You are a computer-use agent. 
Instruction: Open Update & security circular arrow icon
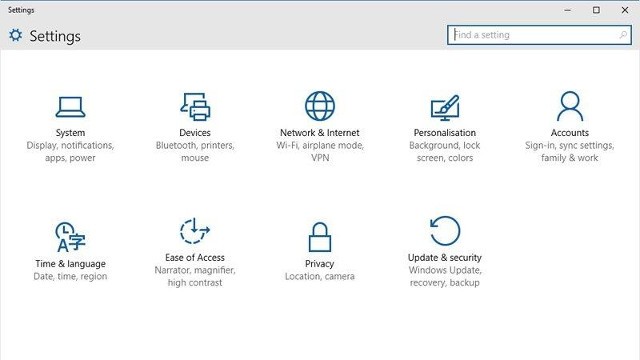tap(445, 231)
